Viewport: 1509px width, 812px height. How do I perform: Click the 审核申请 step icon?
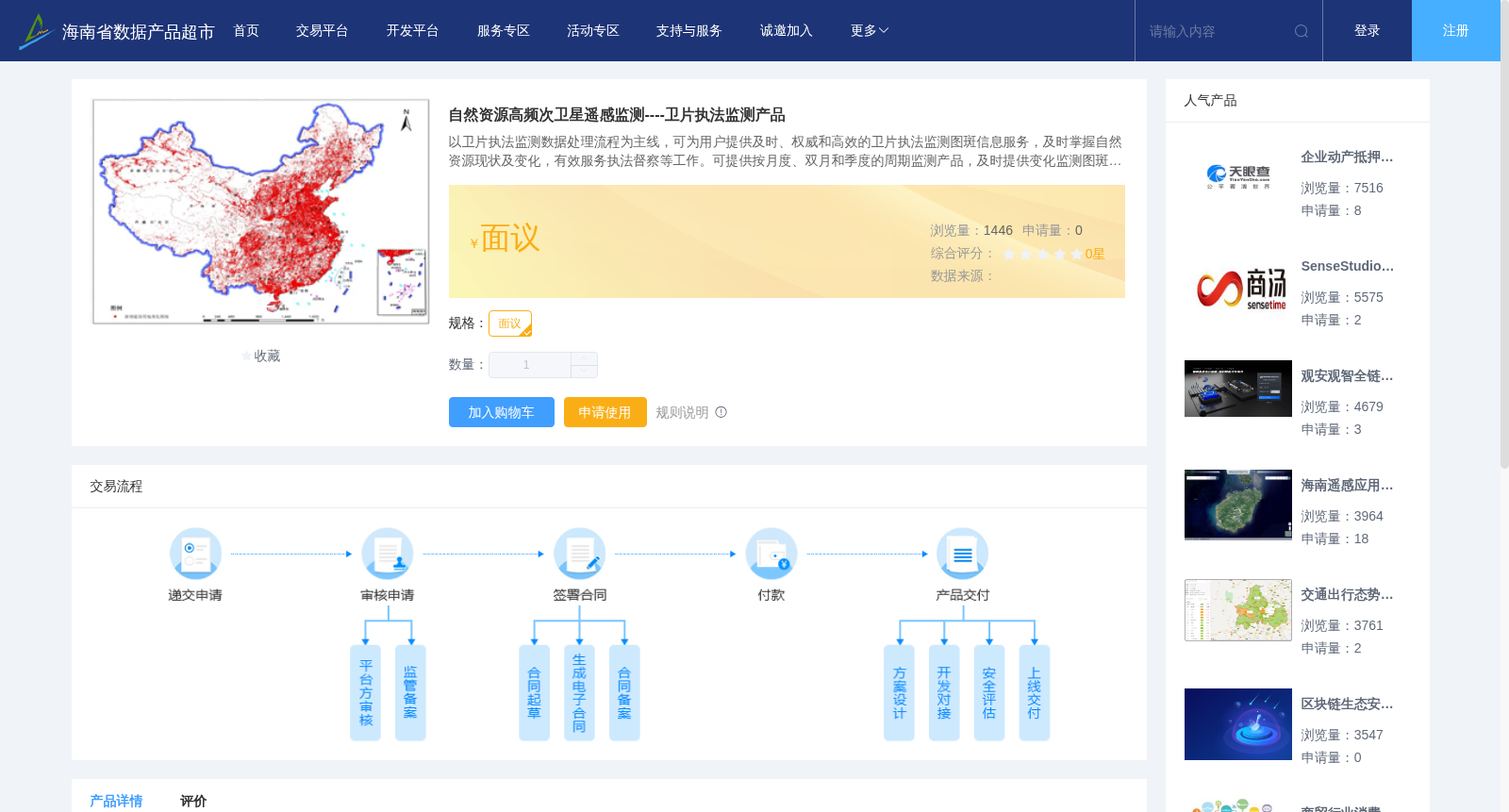[388, 554]
